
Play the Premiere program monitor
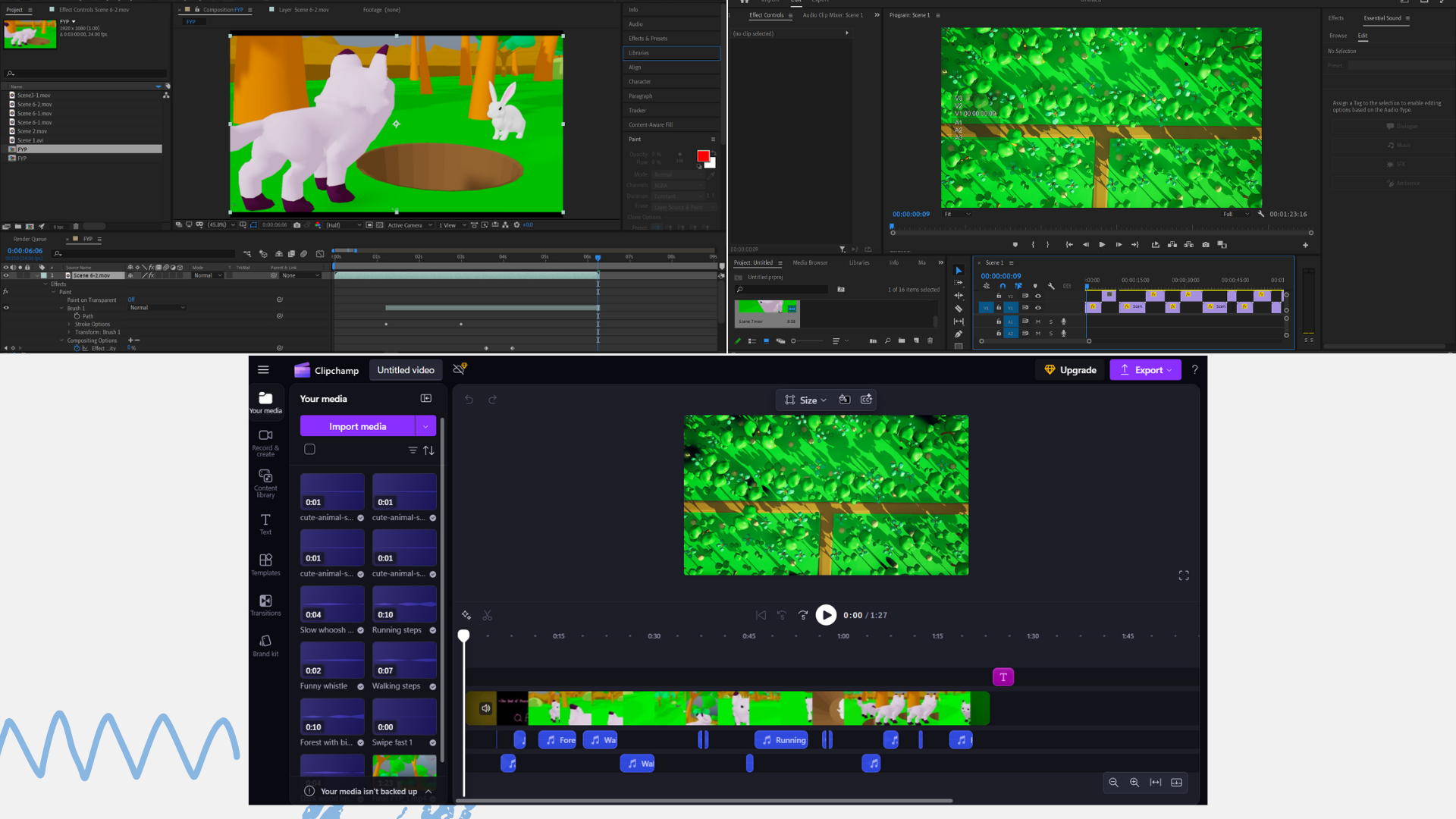click(1102, 245)
